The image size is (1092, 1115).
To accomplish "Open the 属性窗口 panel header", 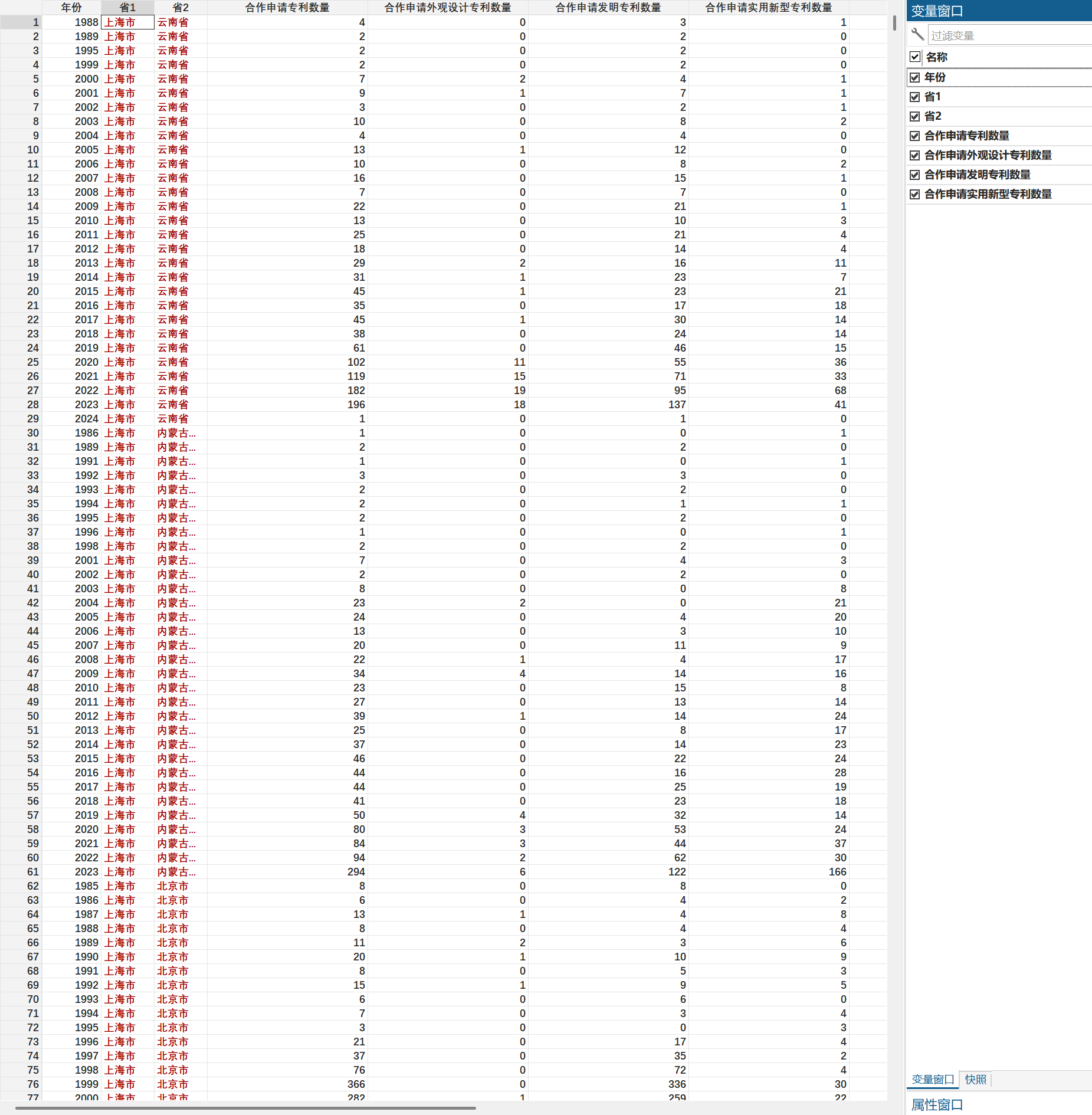I will [937, 1104].
